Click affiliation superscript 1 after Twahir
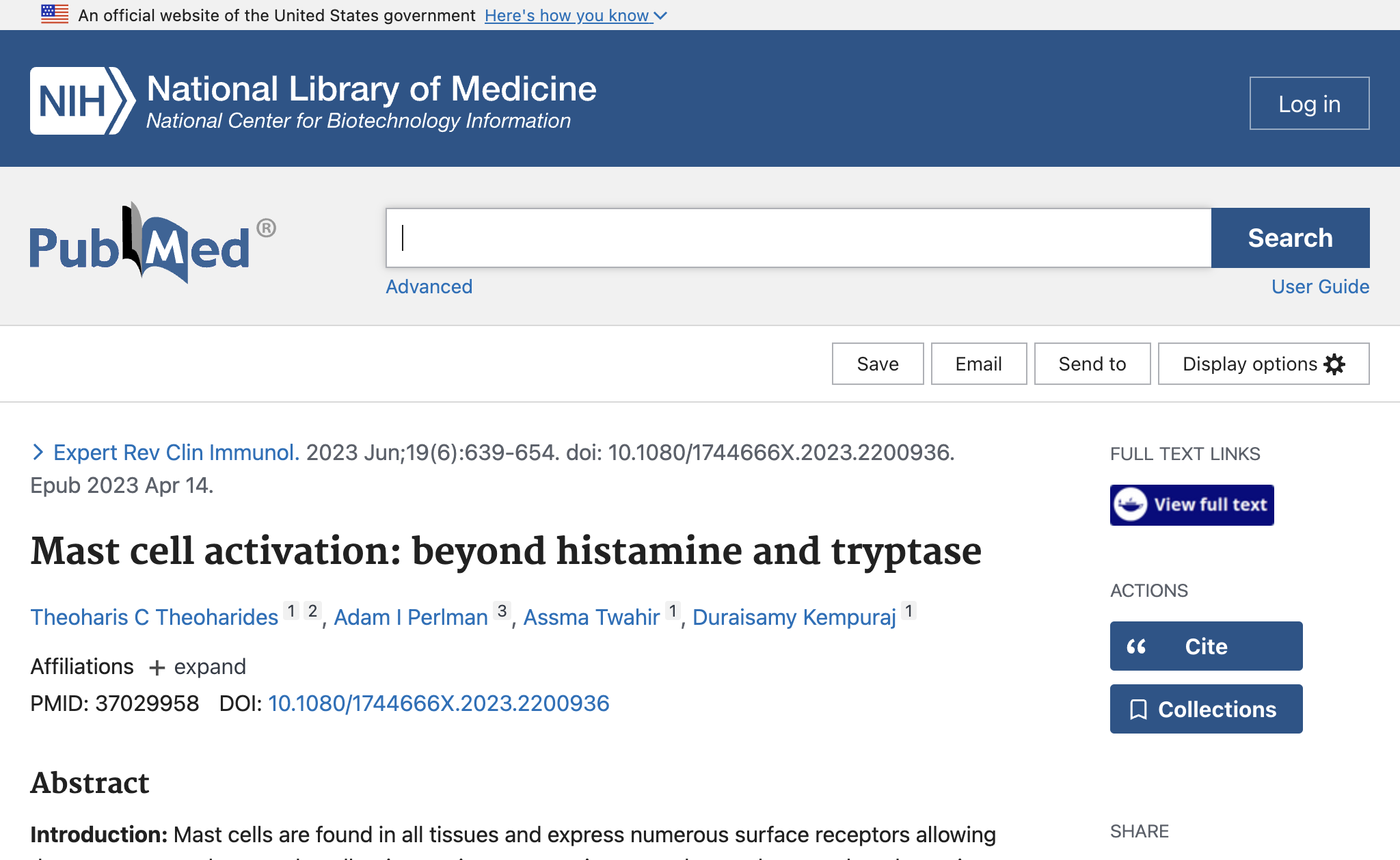 point(673,610)
